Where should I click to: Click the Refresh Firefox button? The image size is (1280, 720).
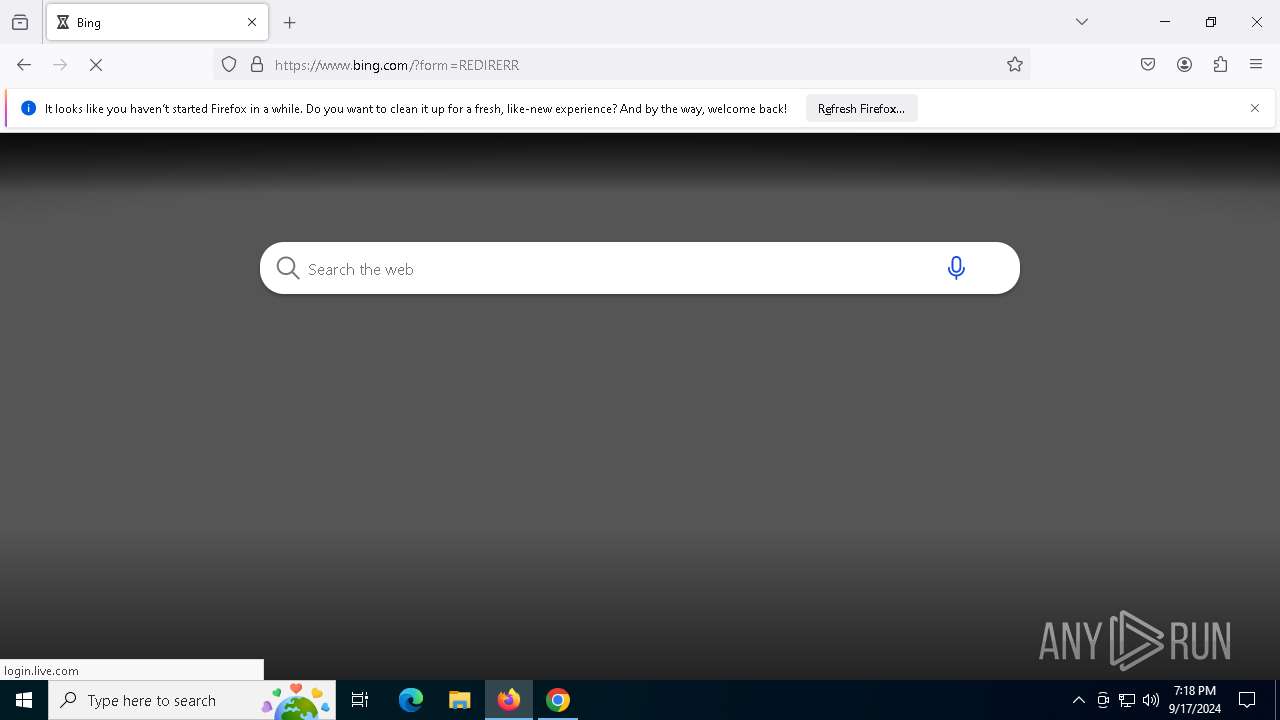coord(861,108)
